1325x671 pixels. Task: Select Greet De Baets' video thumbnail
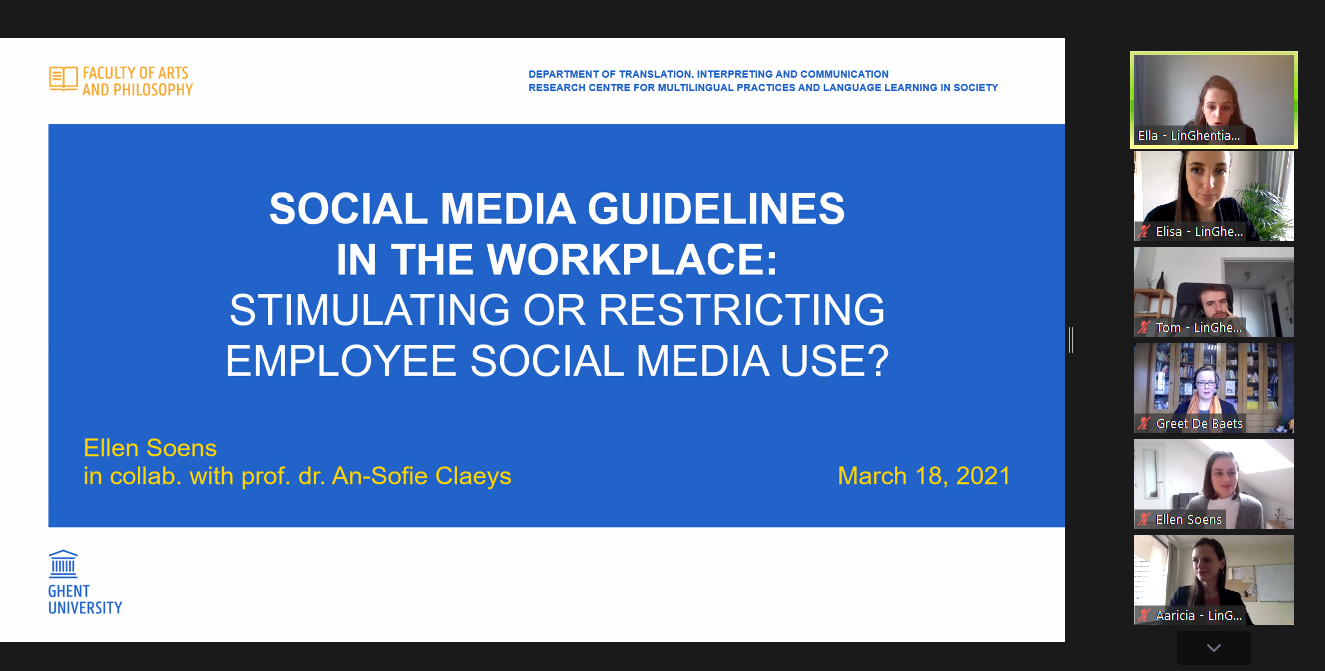coord(1213,388)
